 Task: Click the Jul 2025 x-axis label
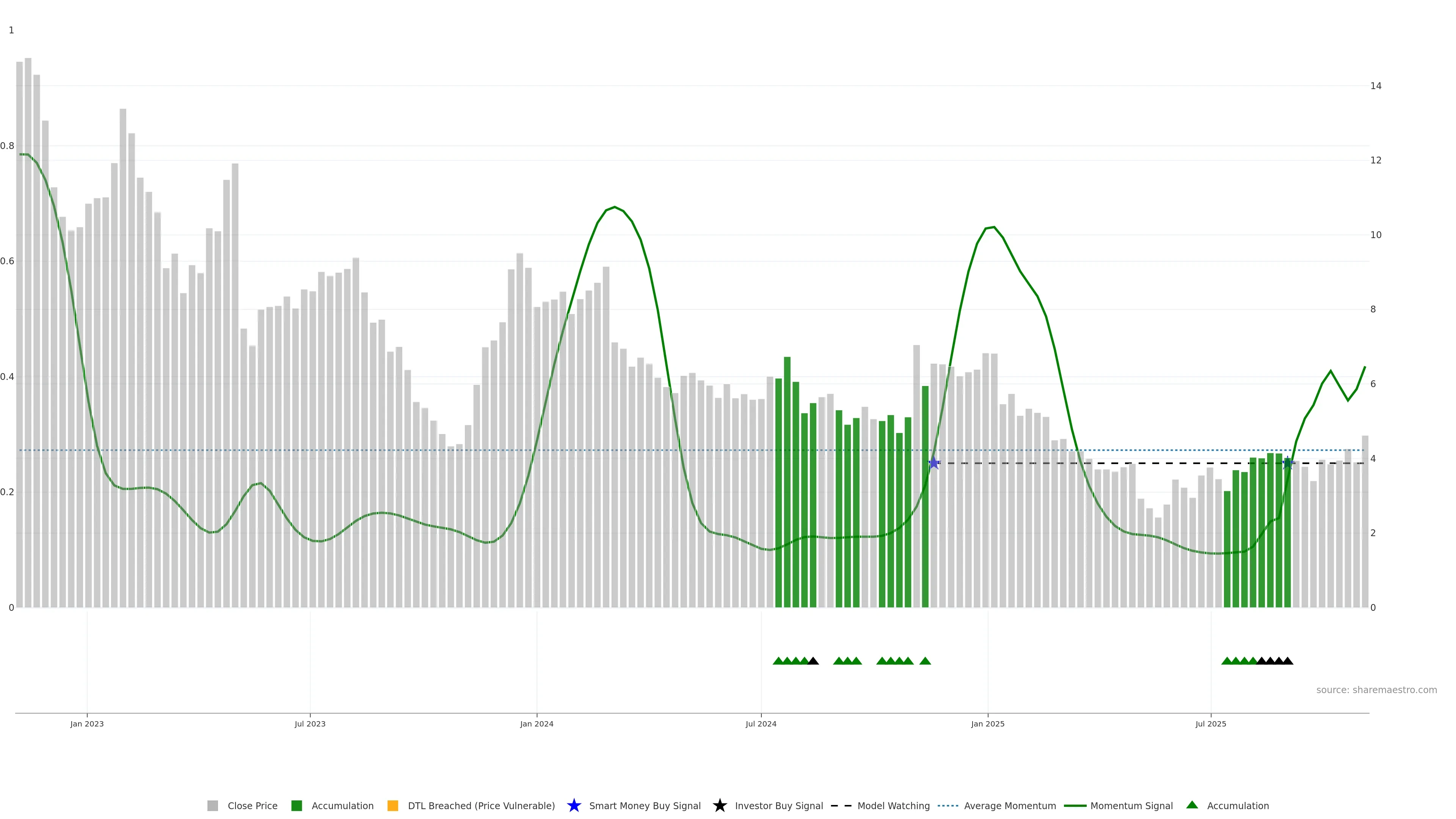(x=1211, y=723)
